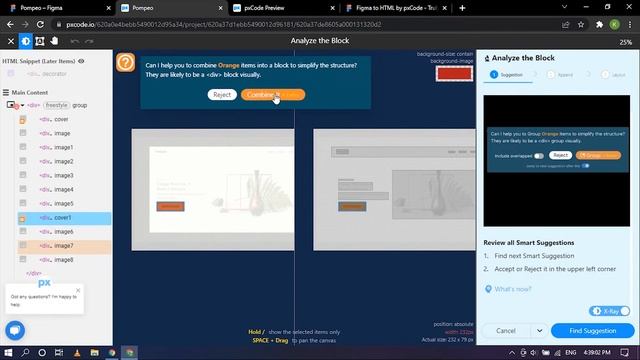Check the box beside div cover
This screenshot has height=360, width=640.
[23, 120]
